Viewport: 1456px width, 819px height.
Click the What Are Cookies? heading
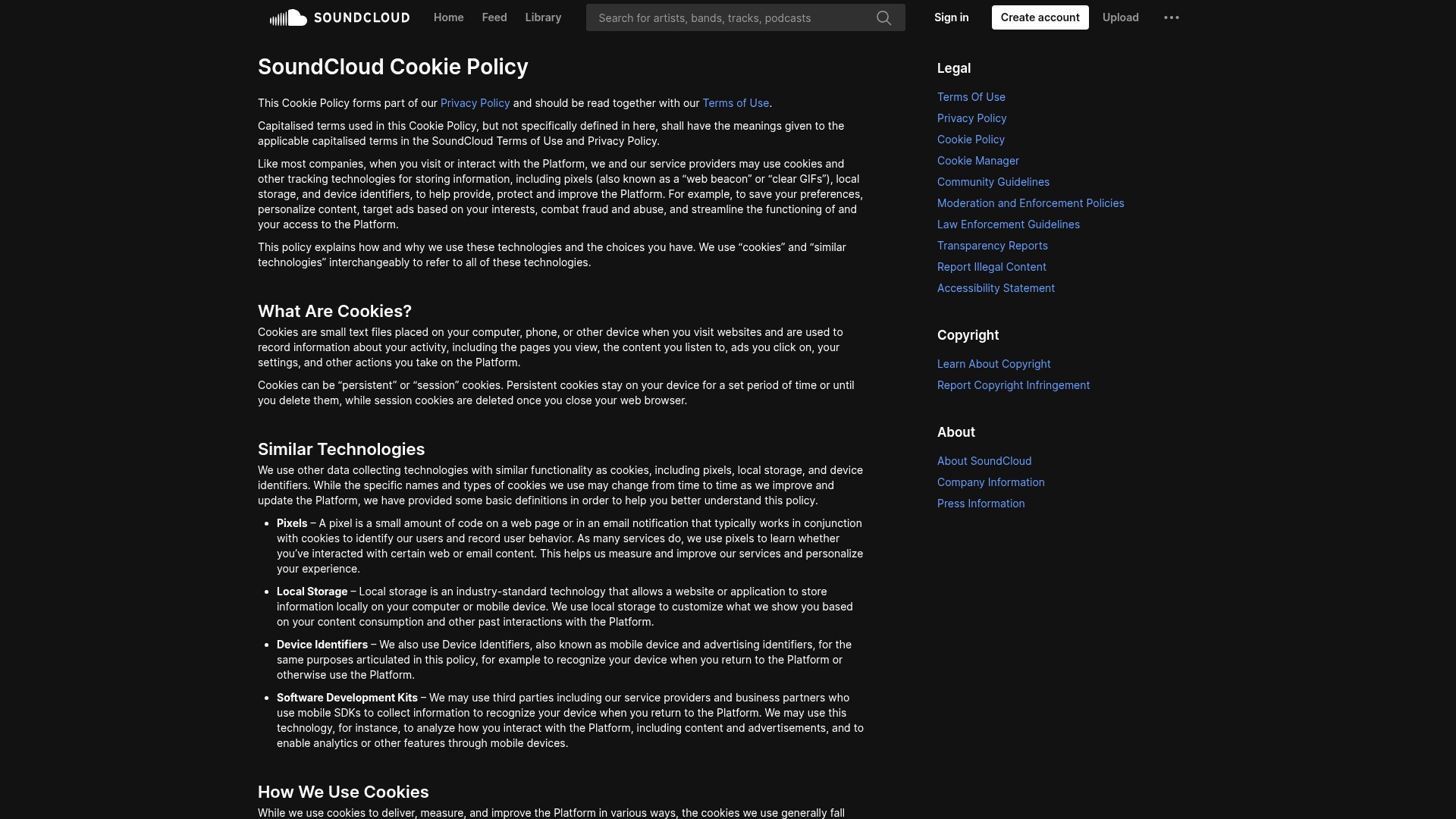pos(334,311)
